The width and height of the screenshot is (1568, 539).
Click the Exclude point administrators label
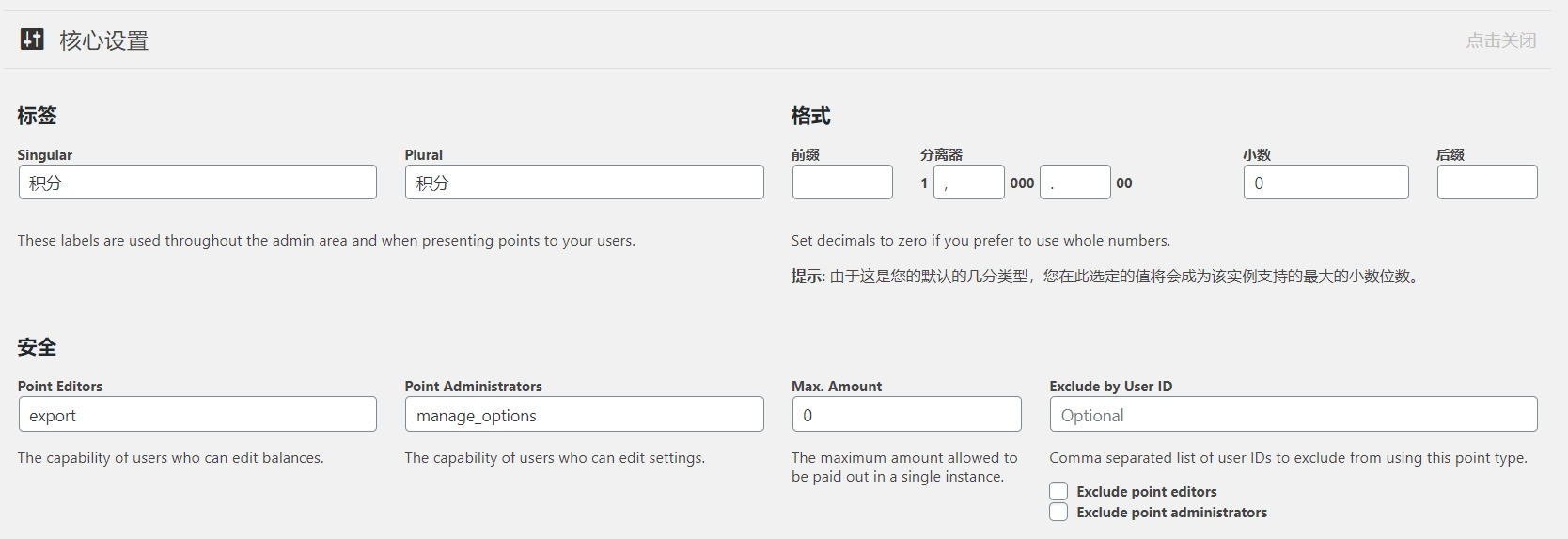1172,513
